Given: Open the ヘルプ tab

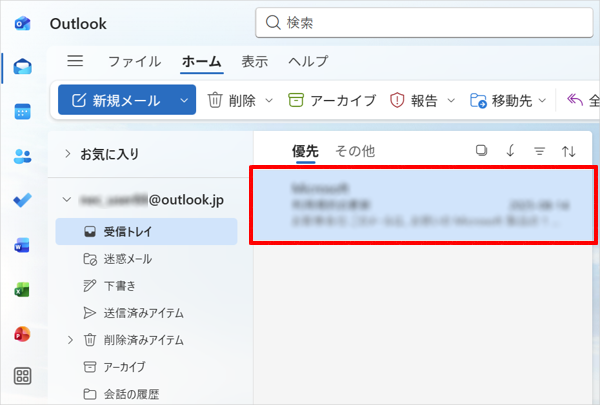Looking at the screenshot, I should pos(308,61).
